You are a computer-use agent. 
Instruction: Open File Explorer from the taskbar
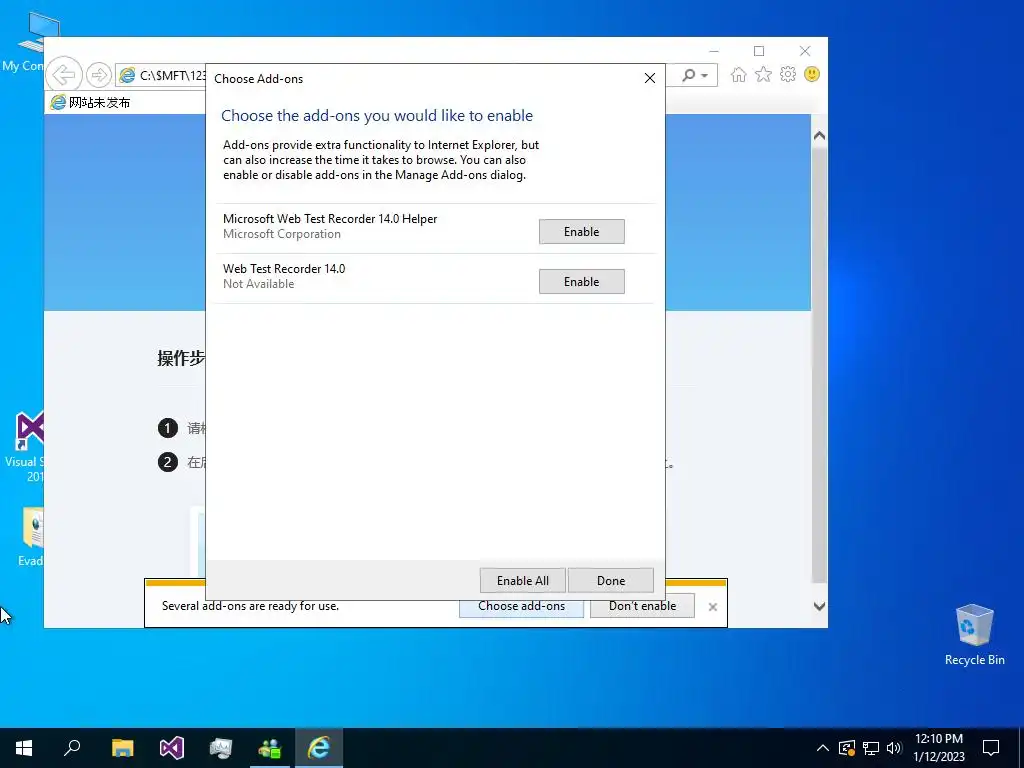pyautogui.click(x=122, y=748)
